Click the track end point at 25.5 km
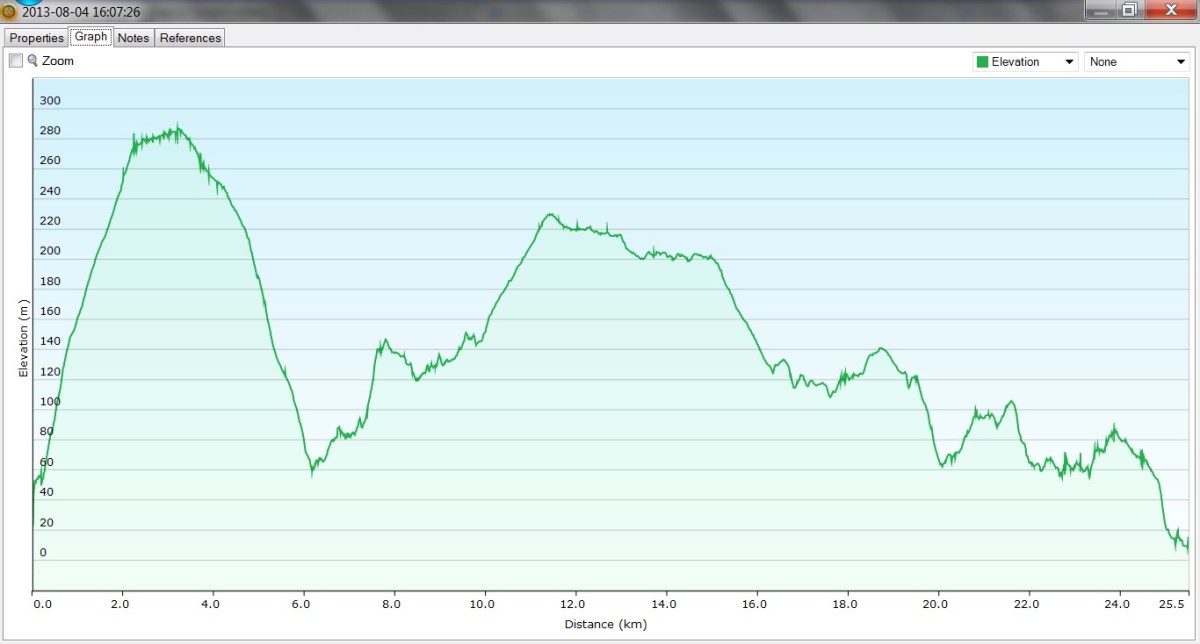Screen dimensions: 1200x644 tap(1187, 547)
